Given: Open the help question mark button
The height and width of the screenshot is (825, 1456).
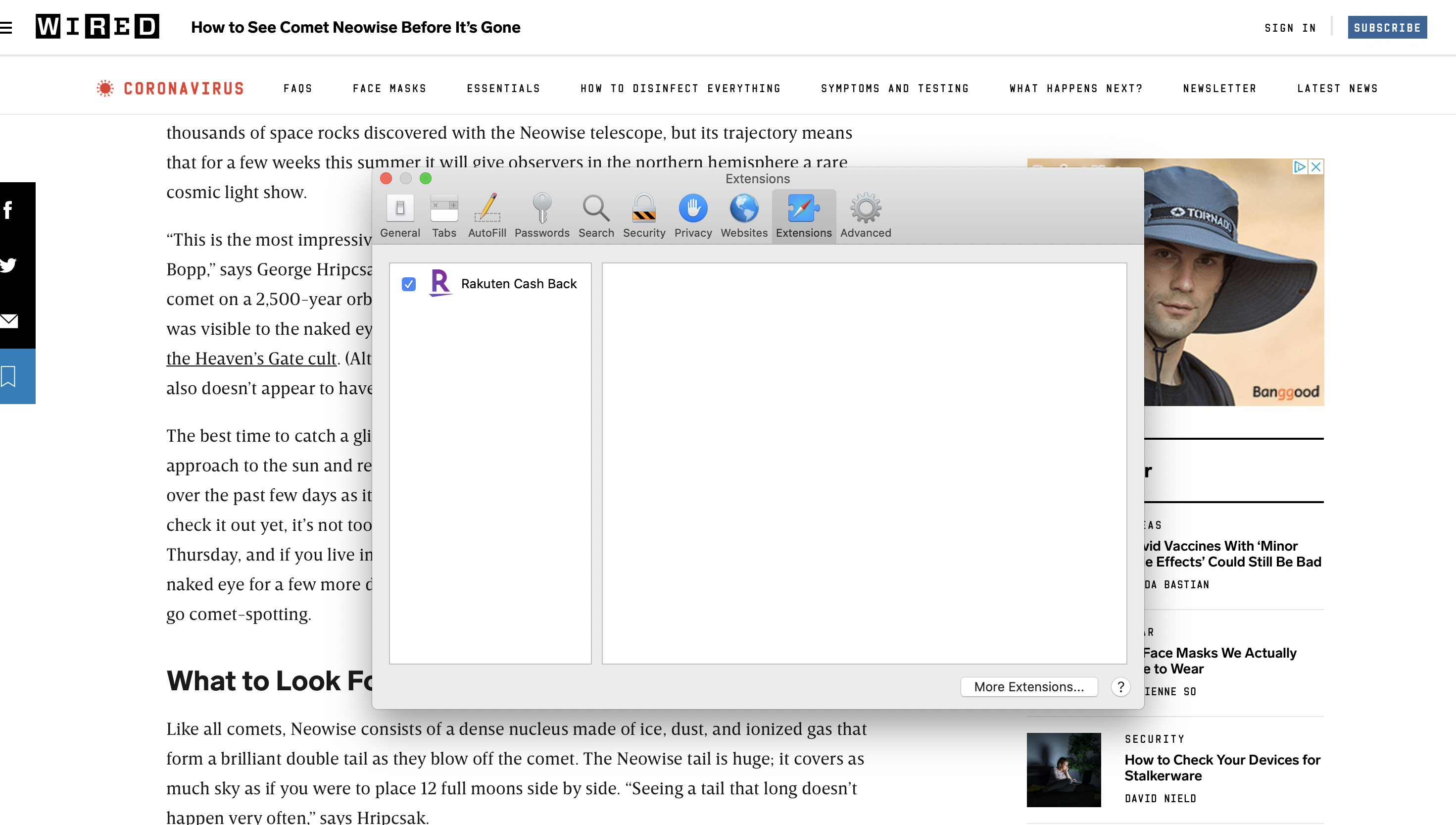Looking at the screenshot, I should 1120,687.
